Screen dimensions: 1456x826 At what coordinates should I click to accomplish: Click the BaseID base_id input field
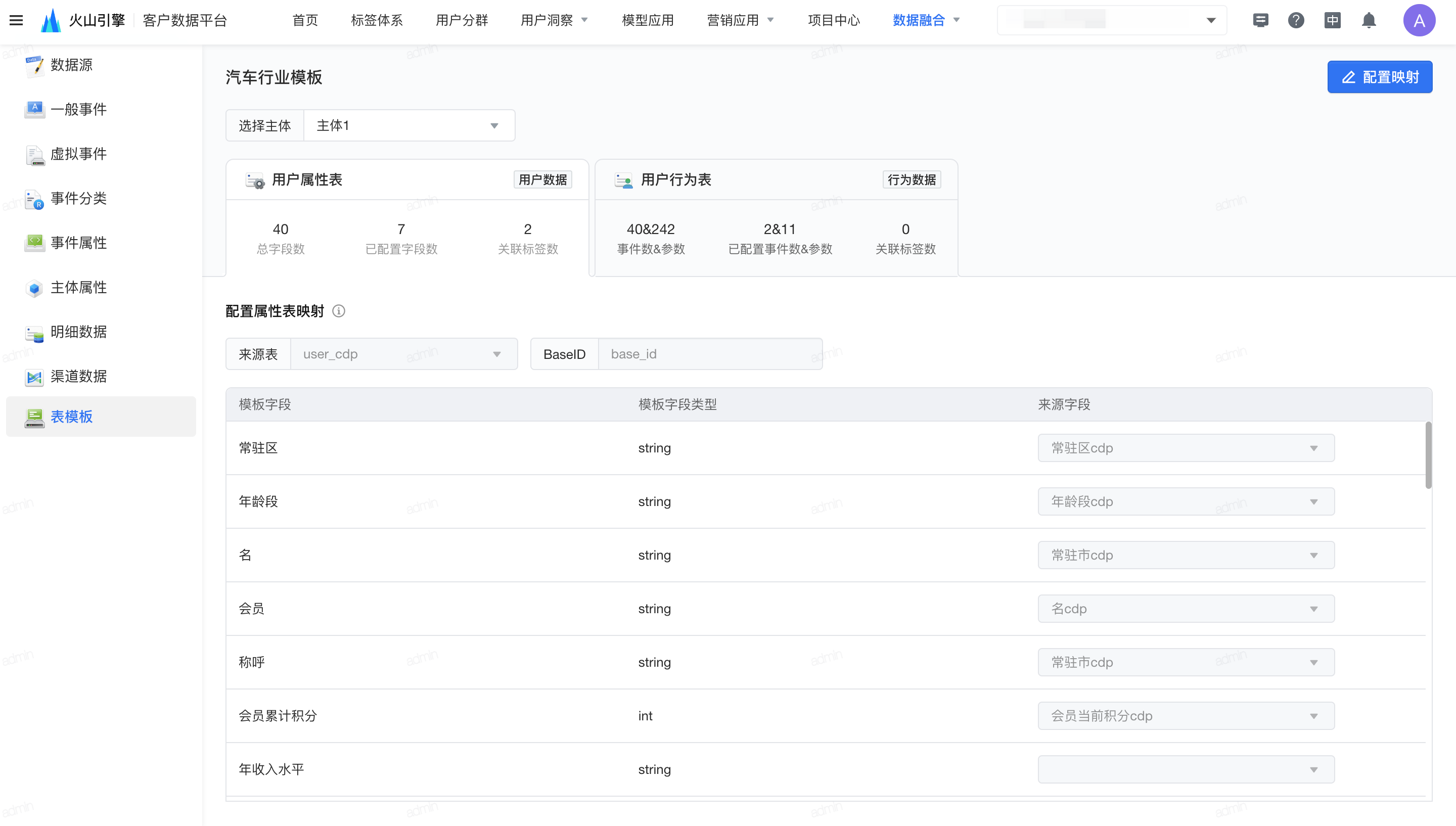coord(710,354)
